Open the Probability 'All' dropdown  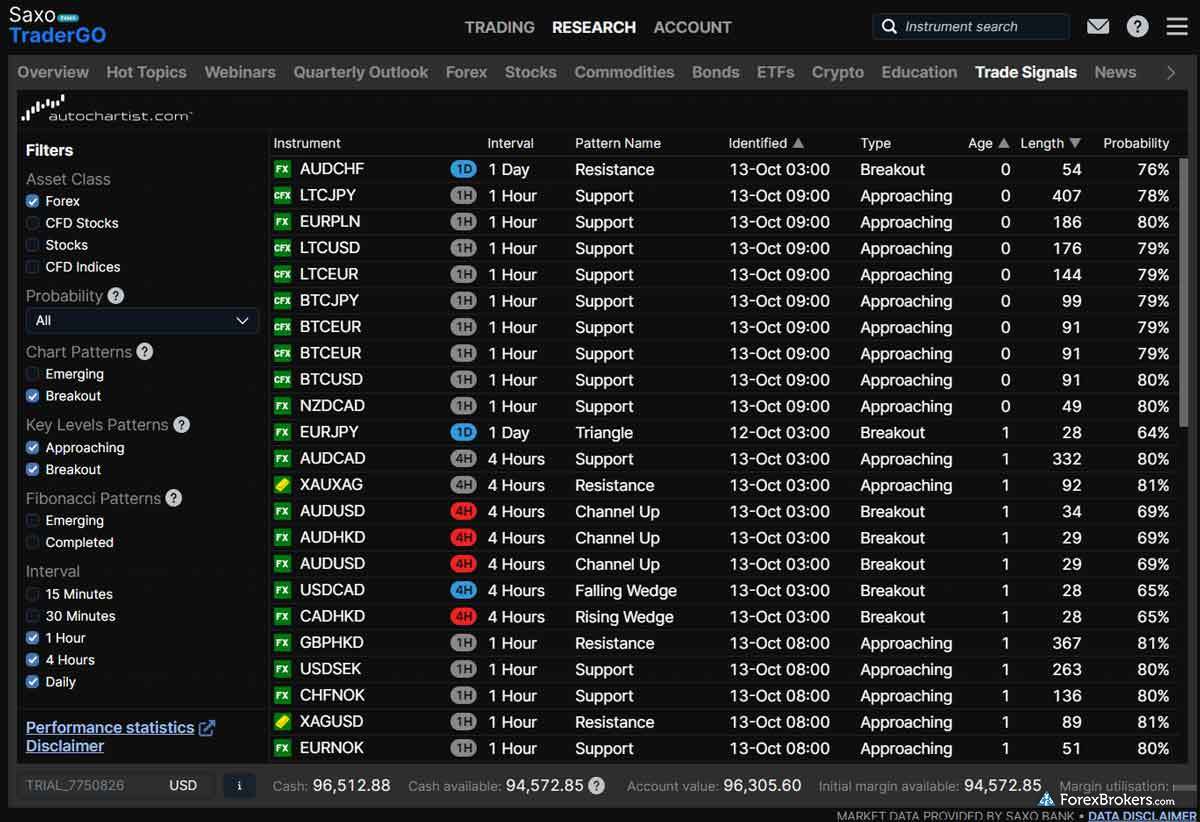pyautogui.click(x=141, y=321)
